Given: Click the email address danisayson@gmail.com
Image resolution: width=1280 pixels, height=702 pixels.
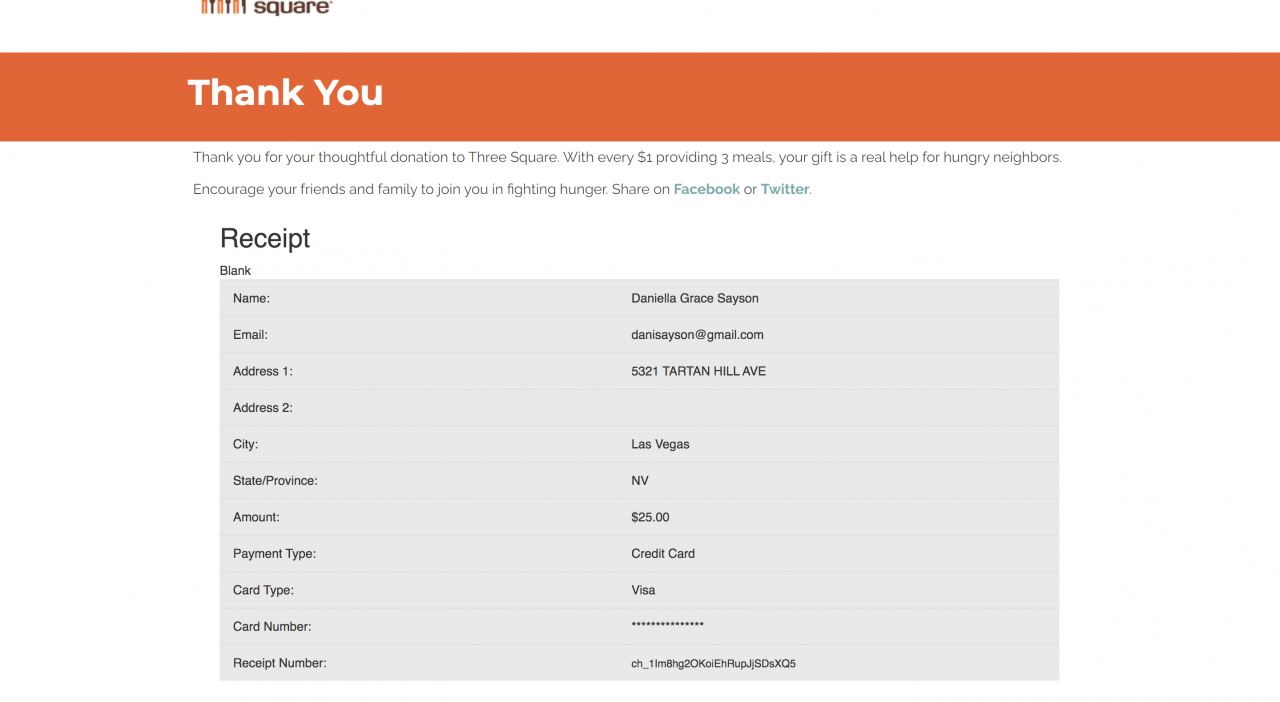Looking at the screenshot, I should click(697, 335).
